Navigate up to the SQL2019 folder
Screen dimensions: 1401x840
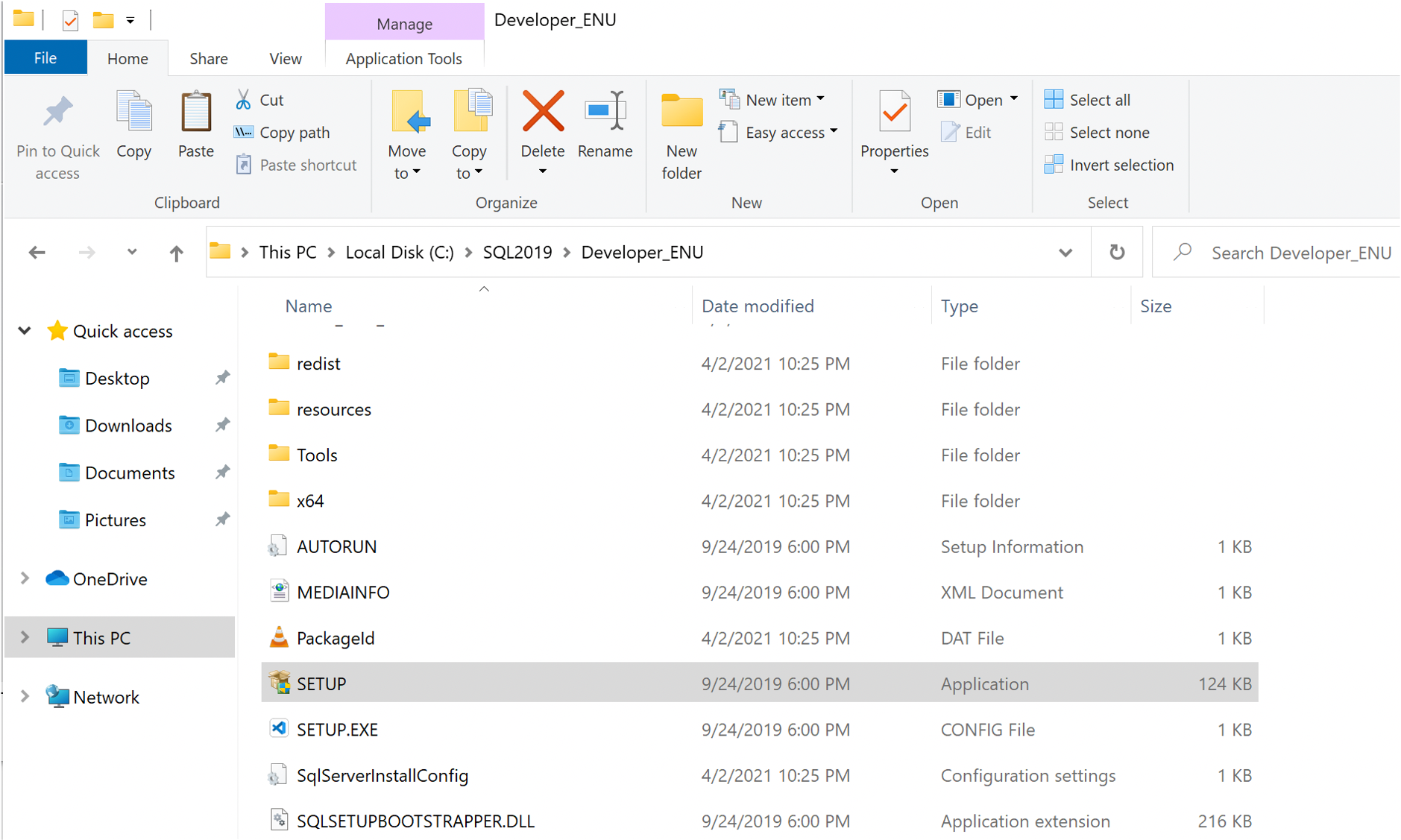point(176,252)
